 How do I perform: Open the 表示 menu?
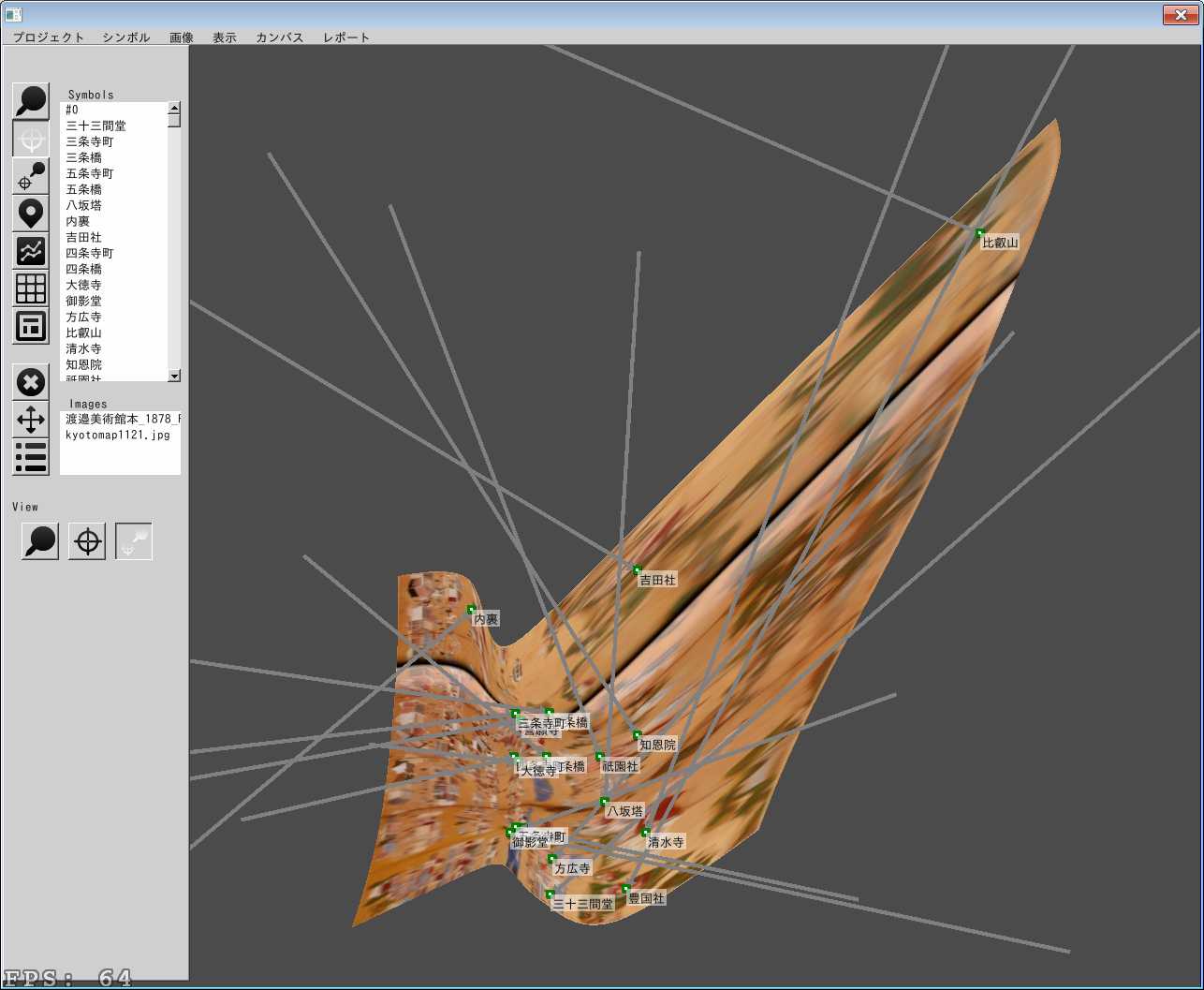[x=225, y=37]
